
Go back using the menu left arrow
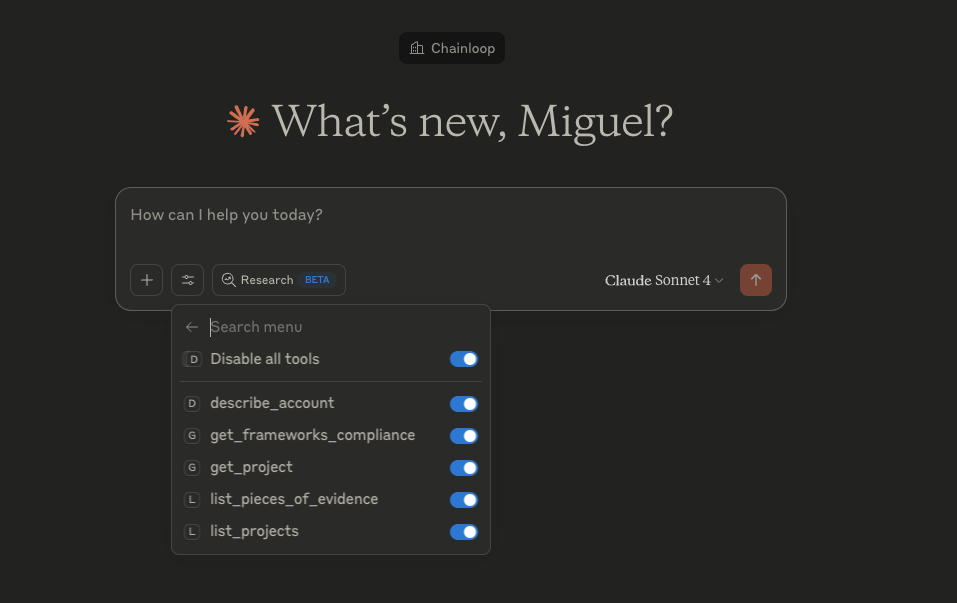point(192,327)
